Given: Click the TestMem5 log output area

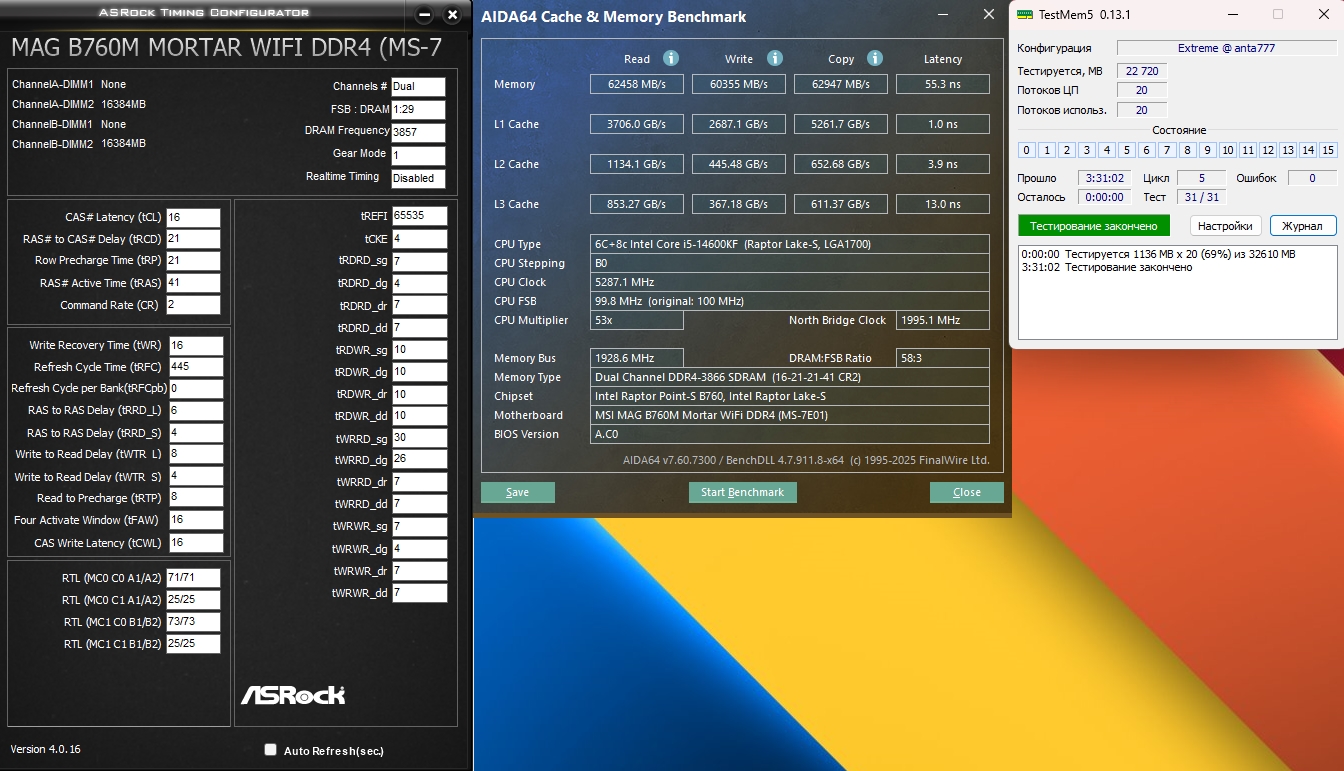Looking at the screenshot, I should (x=1177, y=292).
